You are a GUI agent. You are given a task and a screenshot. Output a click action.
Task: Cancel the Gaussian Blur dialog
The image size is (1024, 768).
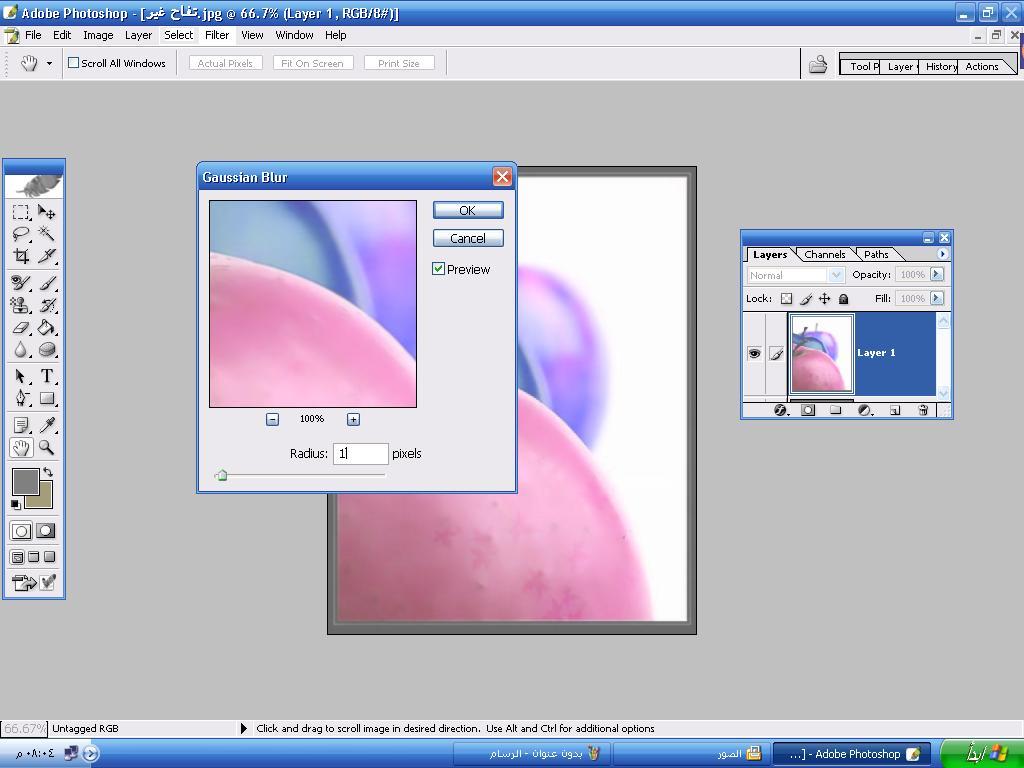[468, 238]
